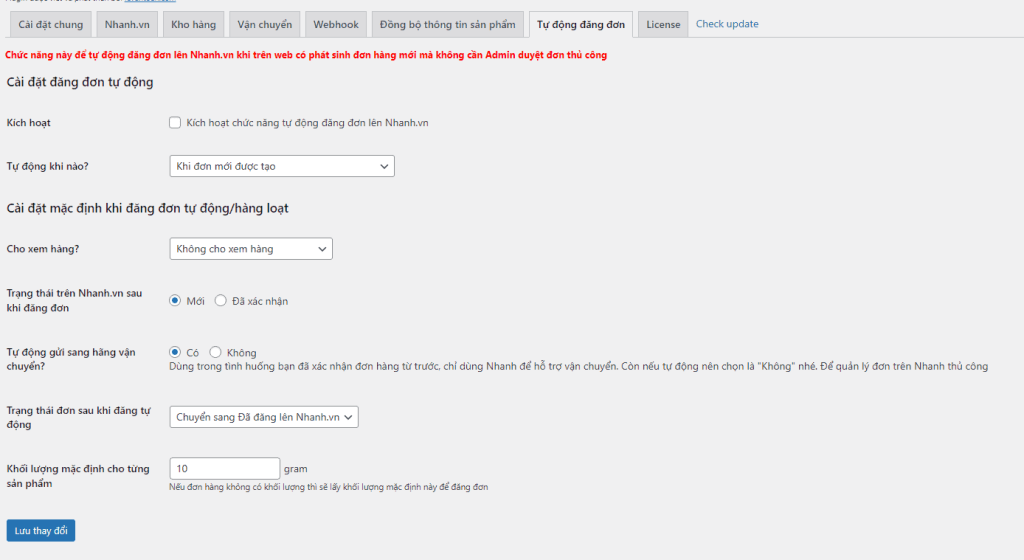1024x560 pixels.
Task: Click the 'Lưu thay đổi' save button
Action: pyautogui.click(x=40, y=530)
